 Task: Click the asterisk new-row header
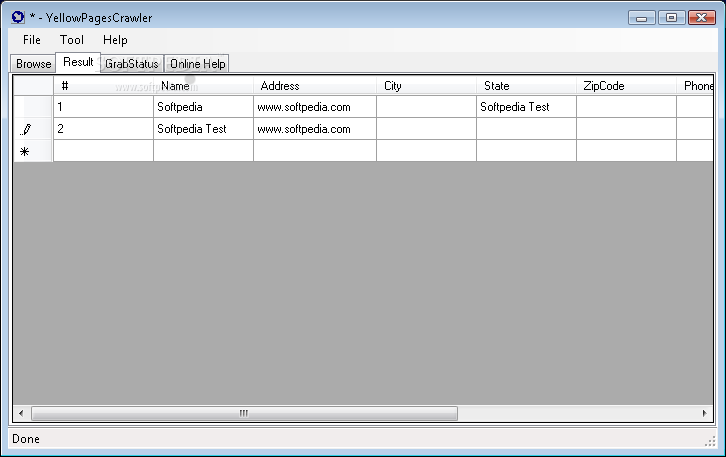tap(33, 151)
